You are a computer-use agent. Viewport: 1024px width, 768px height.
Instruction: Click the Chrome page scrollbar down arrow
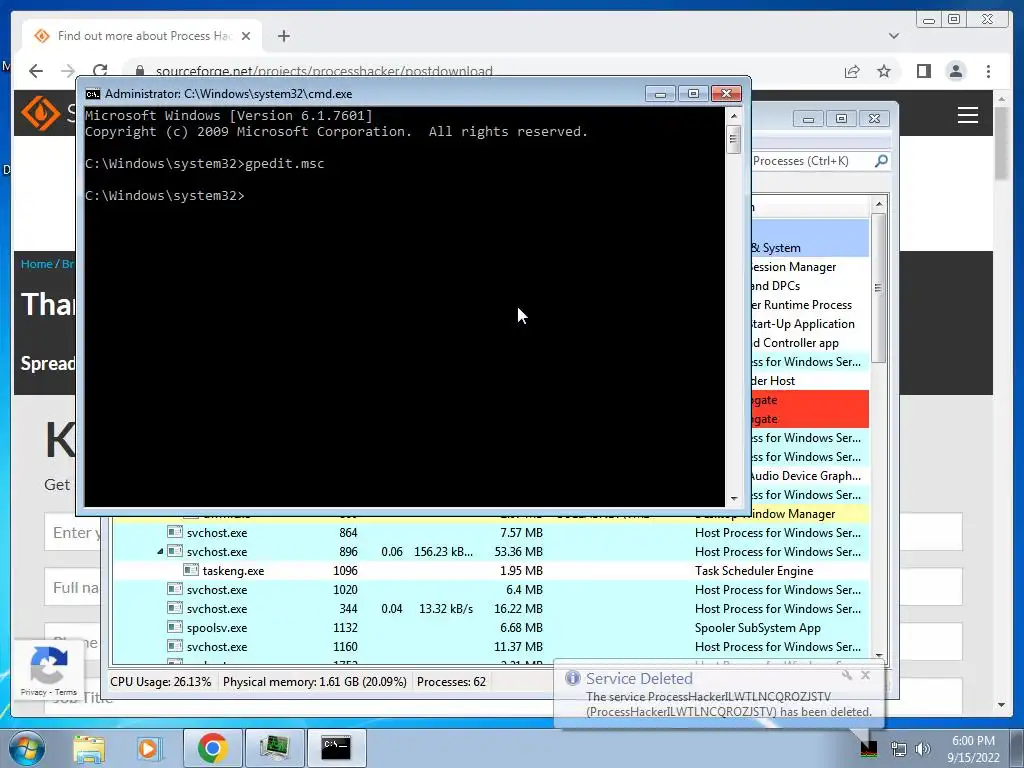click(1001, 705)
